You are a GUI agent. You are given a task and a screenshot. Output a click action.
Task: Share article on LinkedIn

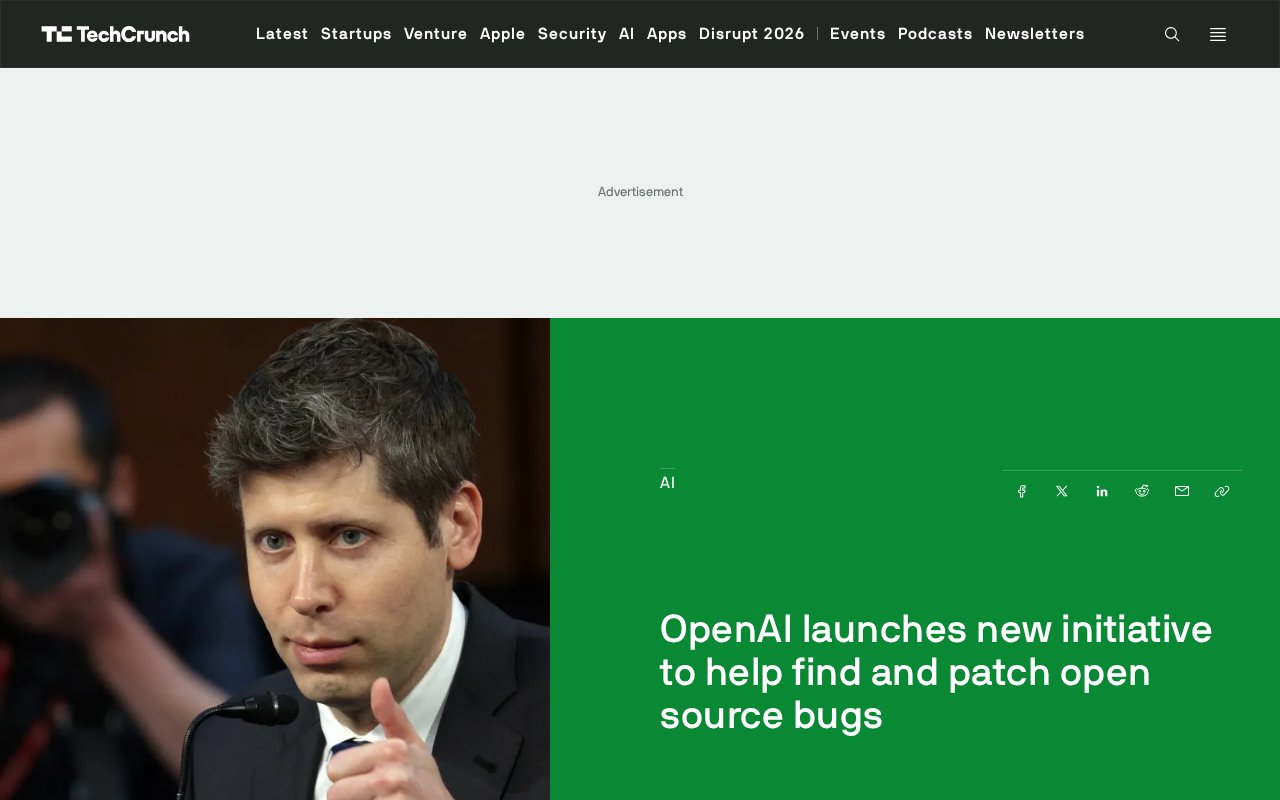pyautogui.click(x=1102, y=491)
